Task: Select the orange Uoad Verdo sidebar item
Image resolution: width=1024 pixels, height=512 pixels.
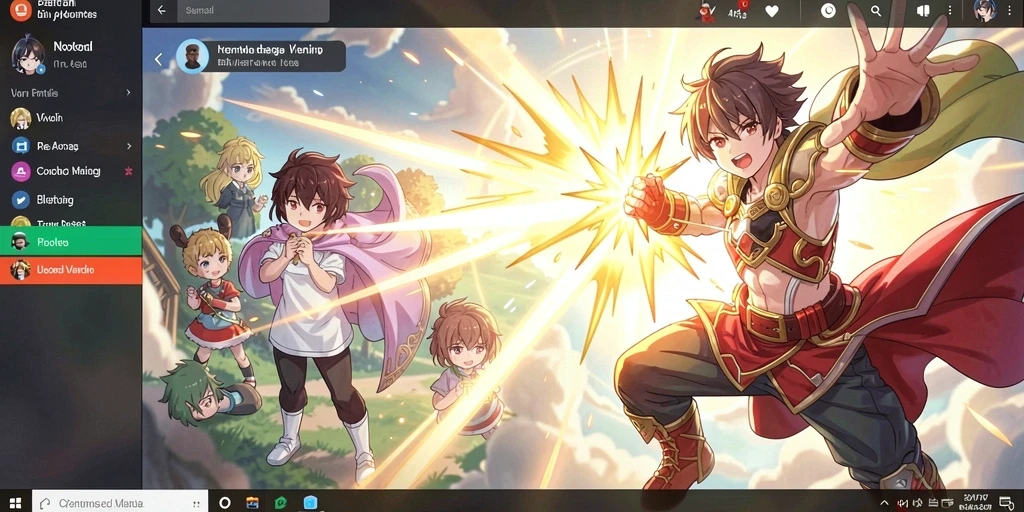Action: click(71, 270)
